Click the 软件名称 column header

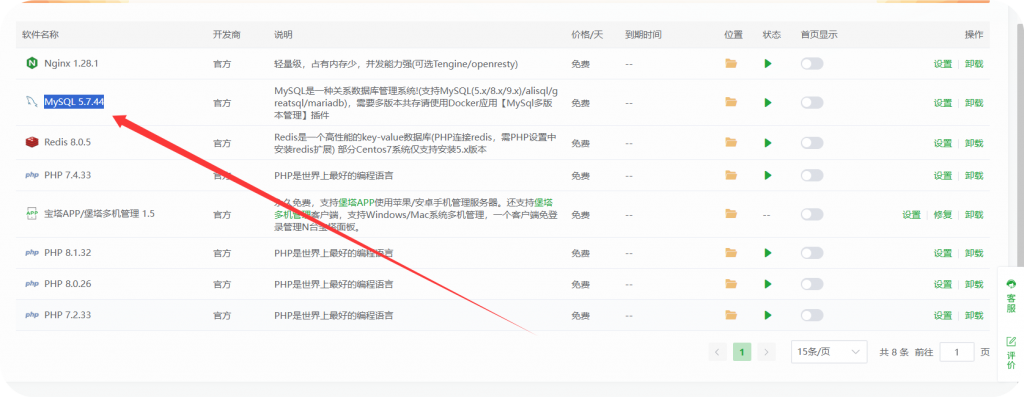point(40,35)
